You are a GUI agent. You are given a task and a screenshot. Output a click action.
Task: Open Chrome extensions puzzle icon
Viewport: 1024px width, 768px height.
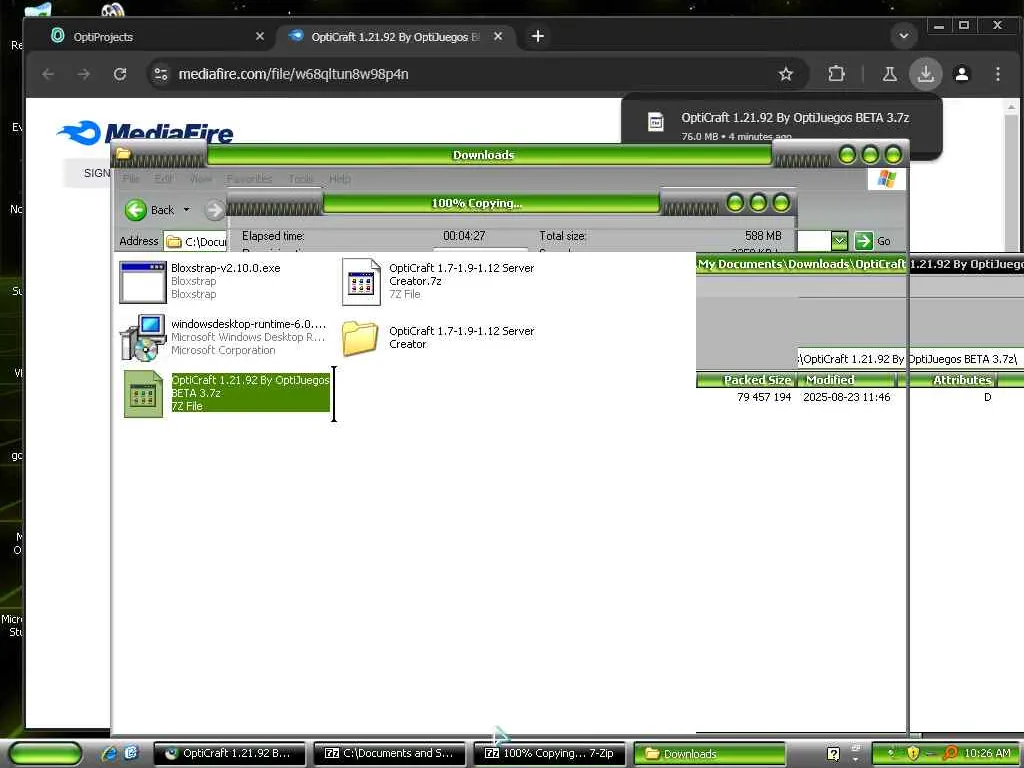tap(837, 74)
